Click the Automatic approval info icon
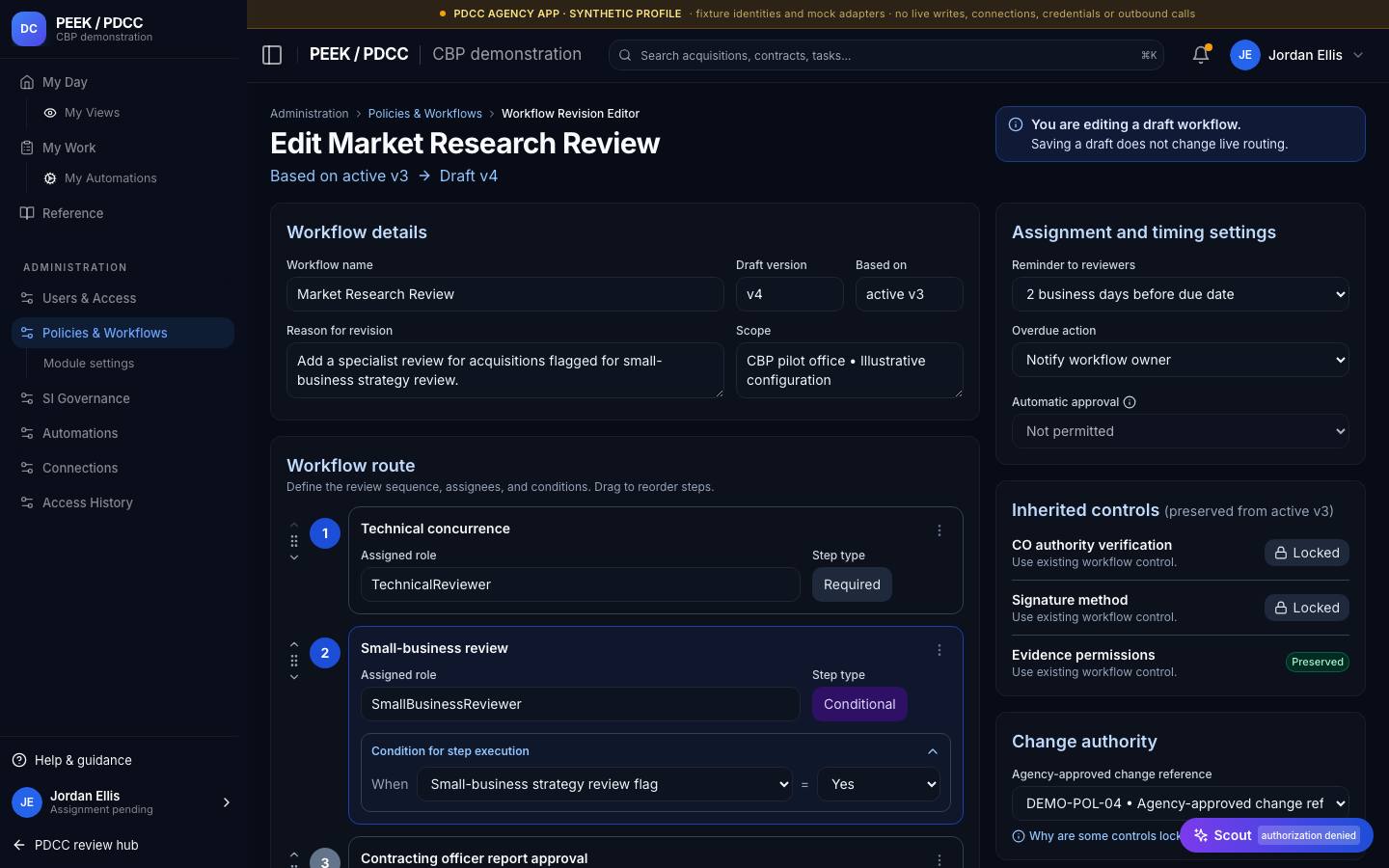Screen dimensions: 1389x868 [1130, 402]
